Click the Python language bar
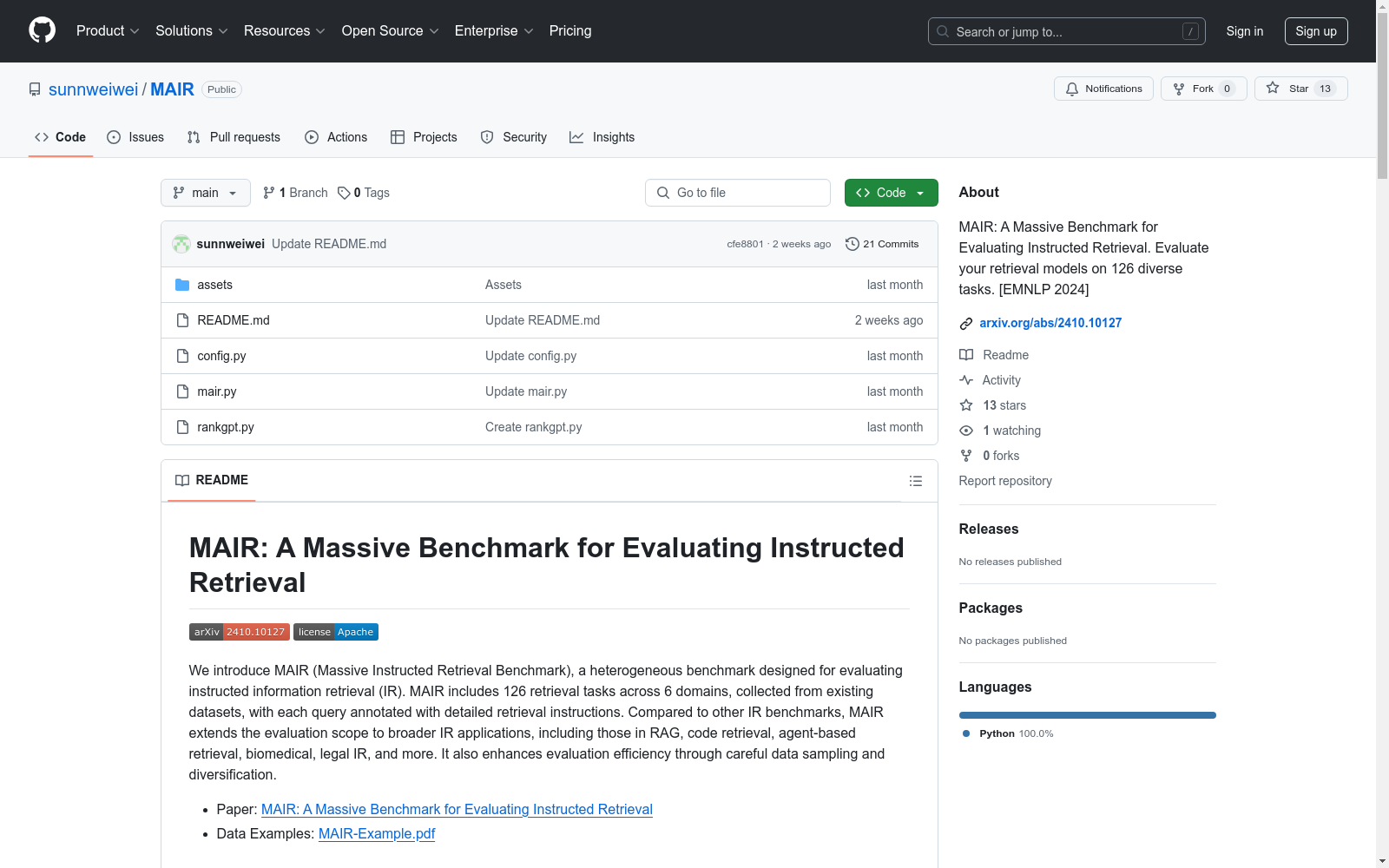Screen dimensions: 1389x868 tap(1088, 715)
